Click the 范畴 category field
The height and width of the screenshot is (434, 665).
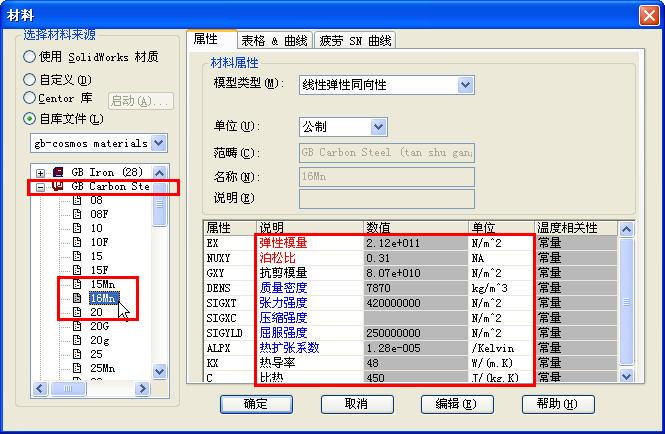point(387,153)
